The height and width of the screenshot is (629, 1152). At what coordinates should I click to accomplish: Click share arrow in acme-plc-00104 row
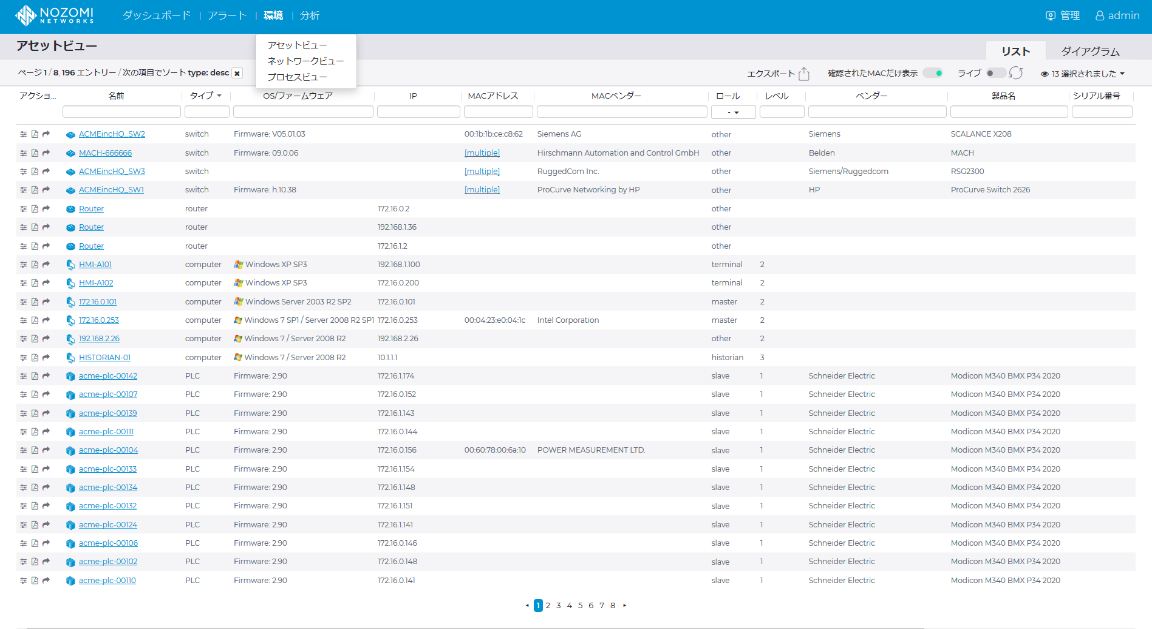point(46,450)
